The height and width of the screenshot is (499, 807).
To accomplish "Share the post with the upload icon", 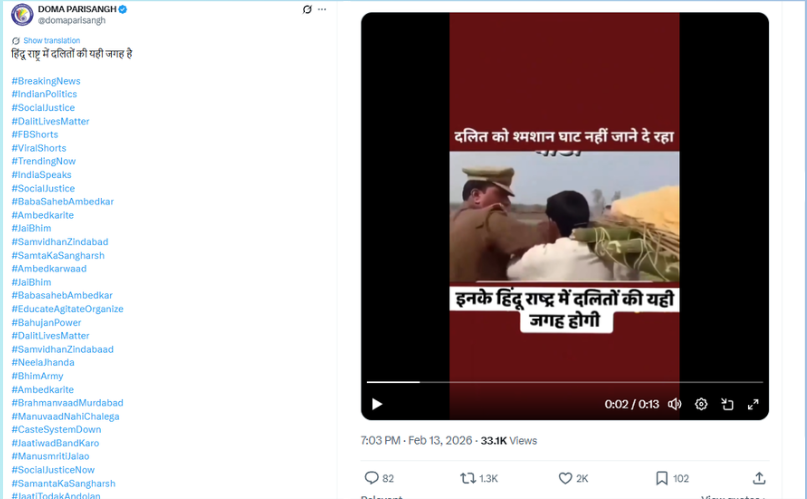I will coord(759,478).
